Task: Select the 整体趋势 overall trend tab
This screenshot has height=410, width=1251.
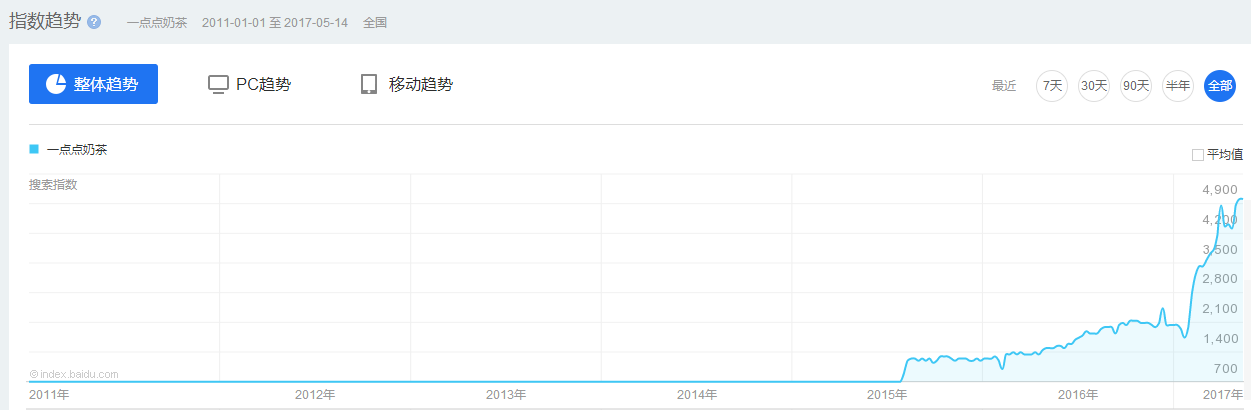Action: [93, 84]
